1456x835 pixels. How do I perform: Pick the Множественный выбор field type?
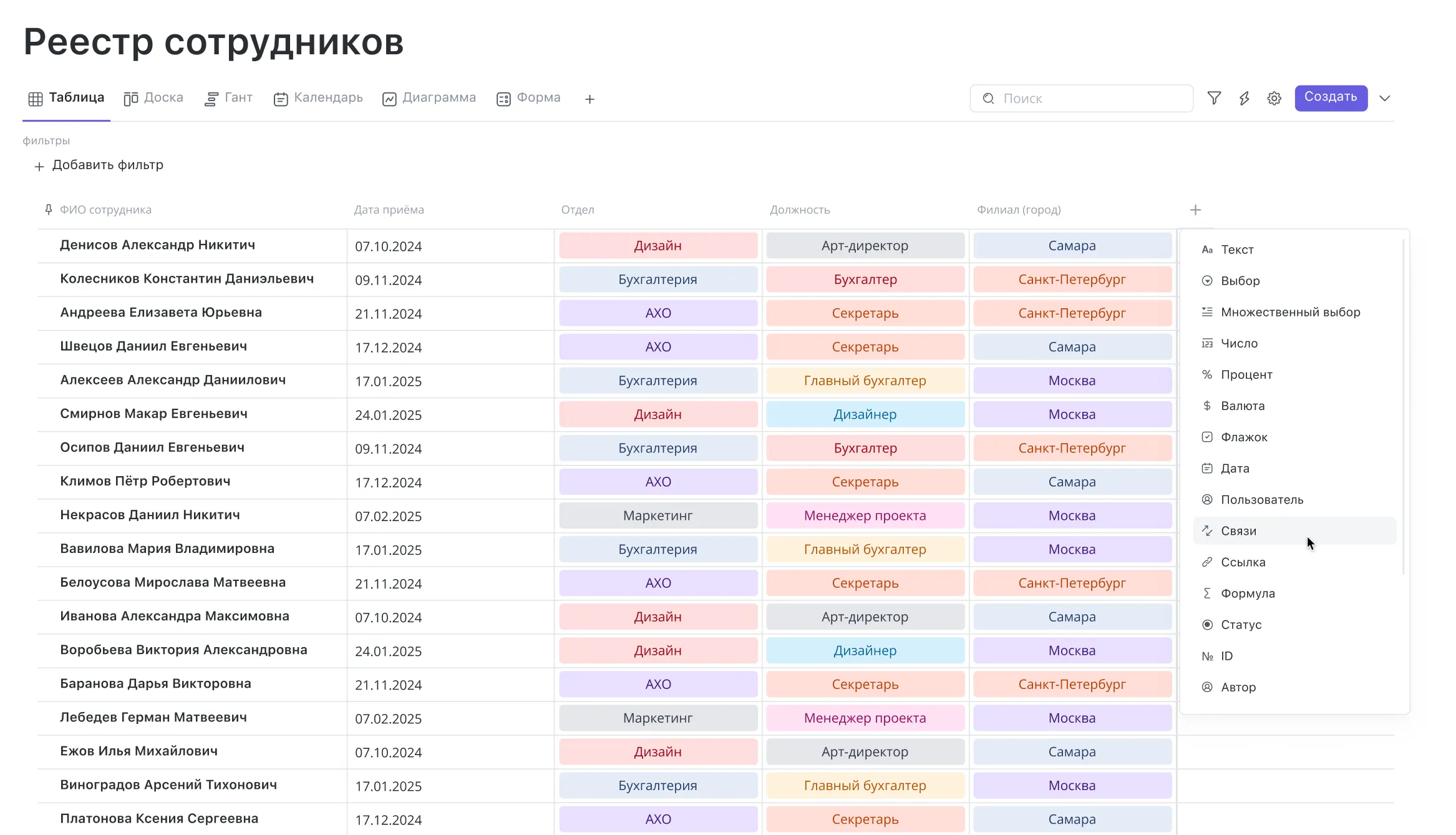tap(1290, 312)
